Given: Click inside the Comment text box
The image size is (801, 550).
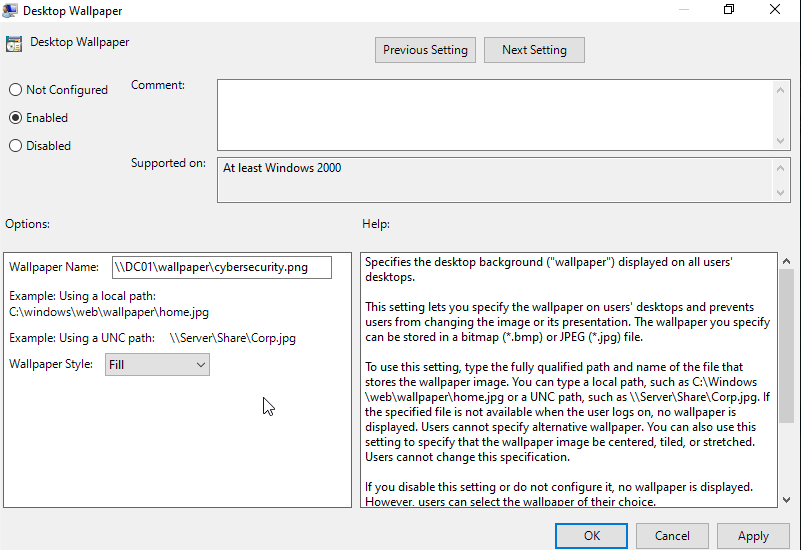Looking at the screenshot, I should coord(494,115).
